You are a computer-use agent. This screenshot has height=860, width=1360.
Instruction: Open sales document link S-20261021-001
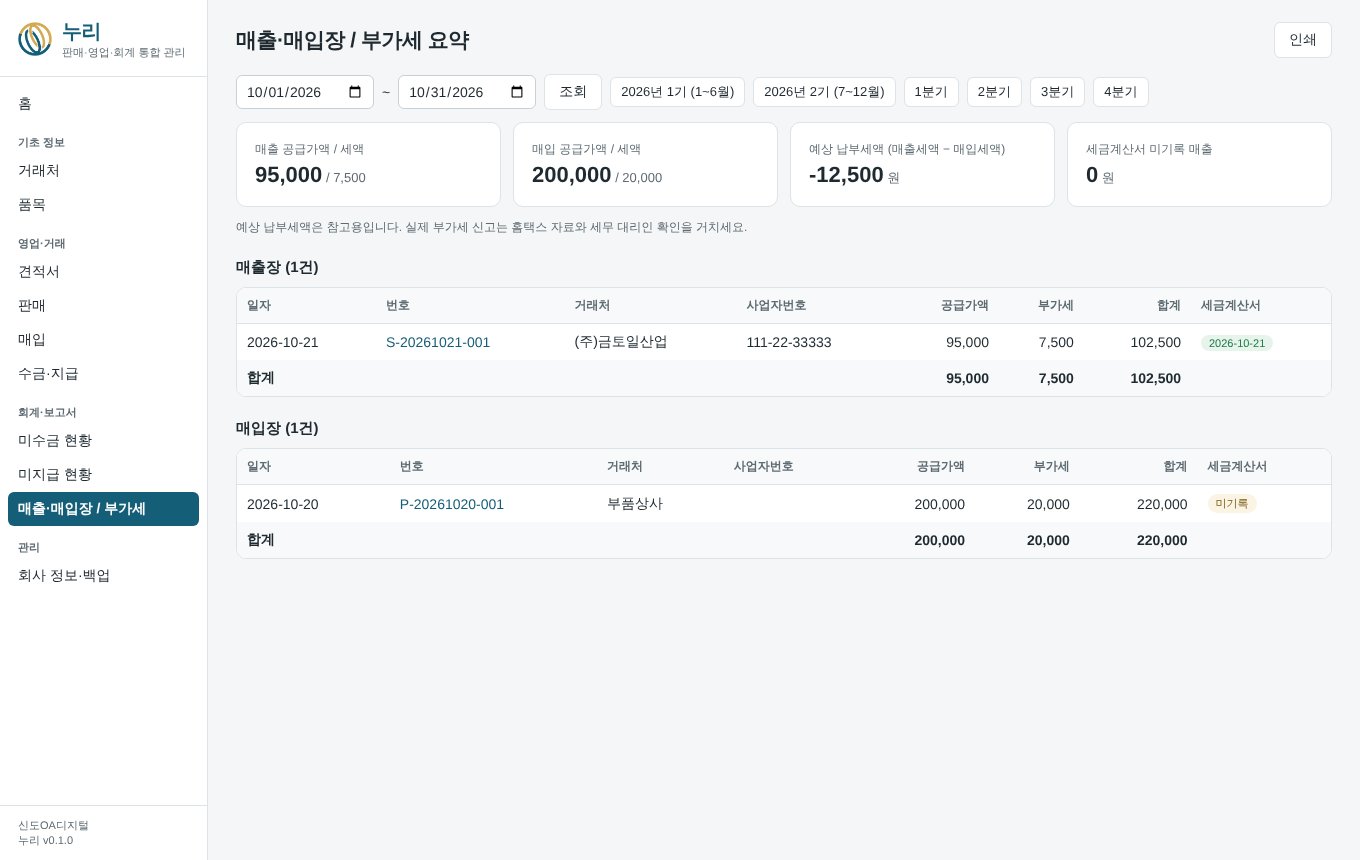pyautogui.click(x=438, y=342)
